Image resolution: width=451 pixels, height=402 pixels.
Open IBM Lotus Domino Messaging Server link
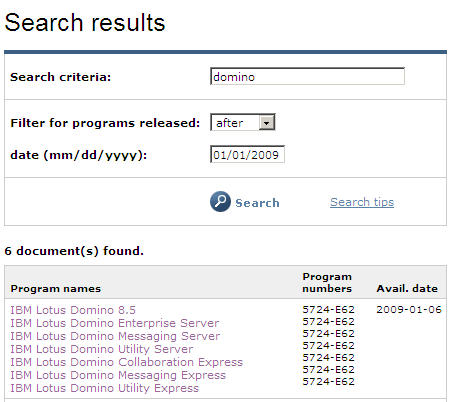pos(115,336)
